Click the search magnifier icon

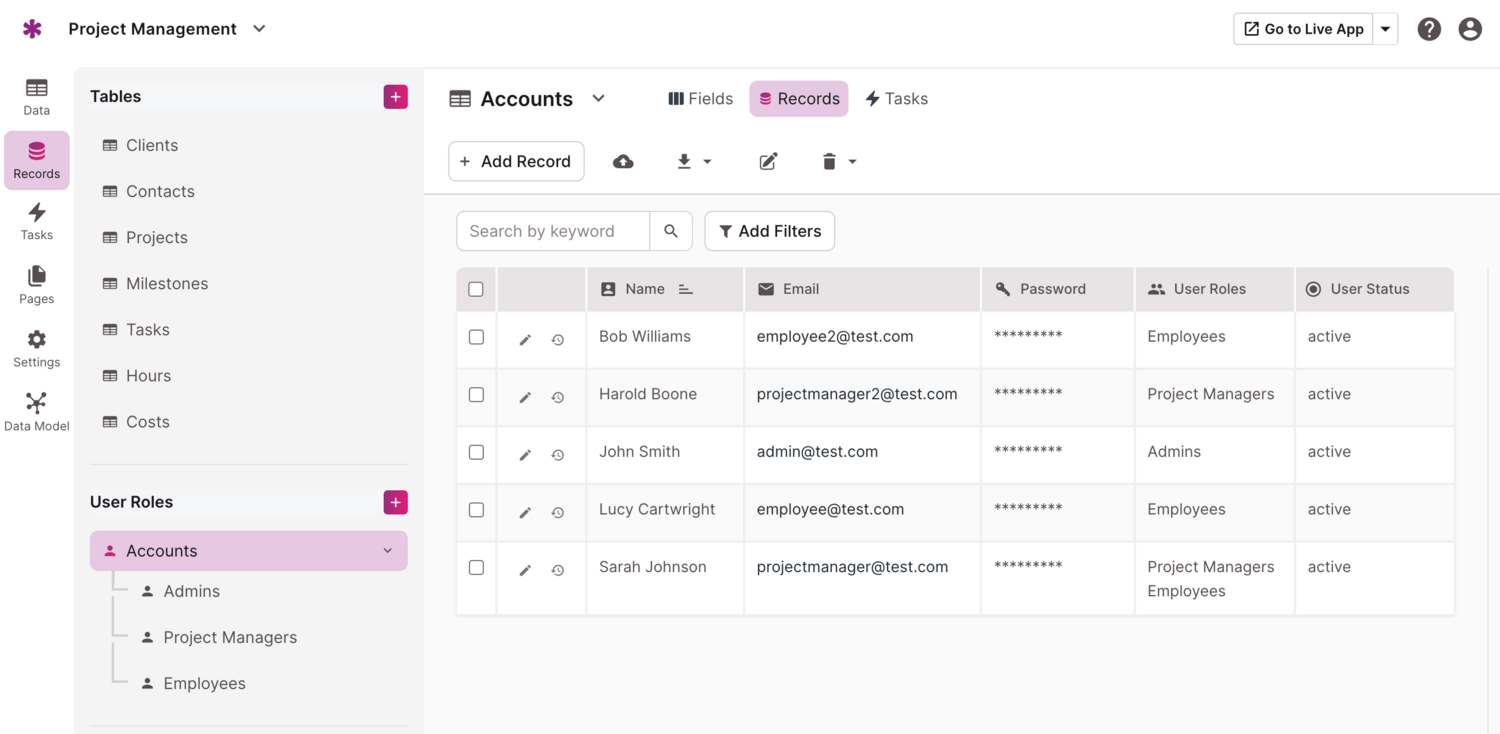[x=671, y=231]
